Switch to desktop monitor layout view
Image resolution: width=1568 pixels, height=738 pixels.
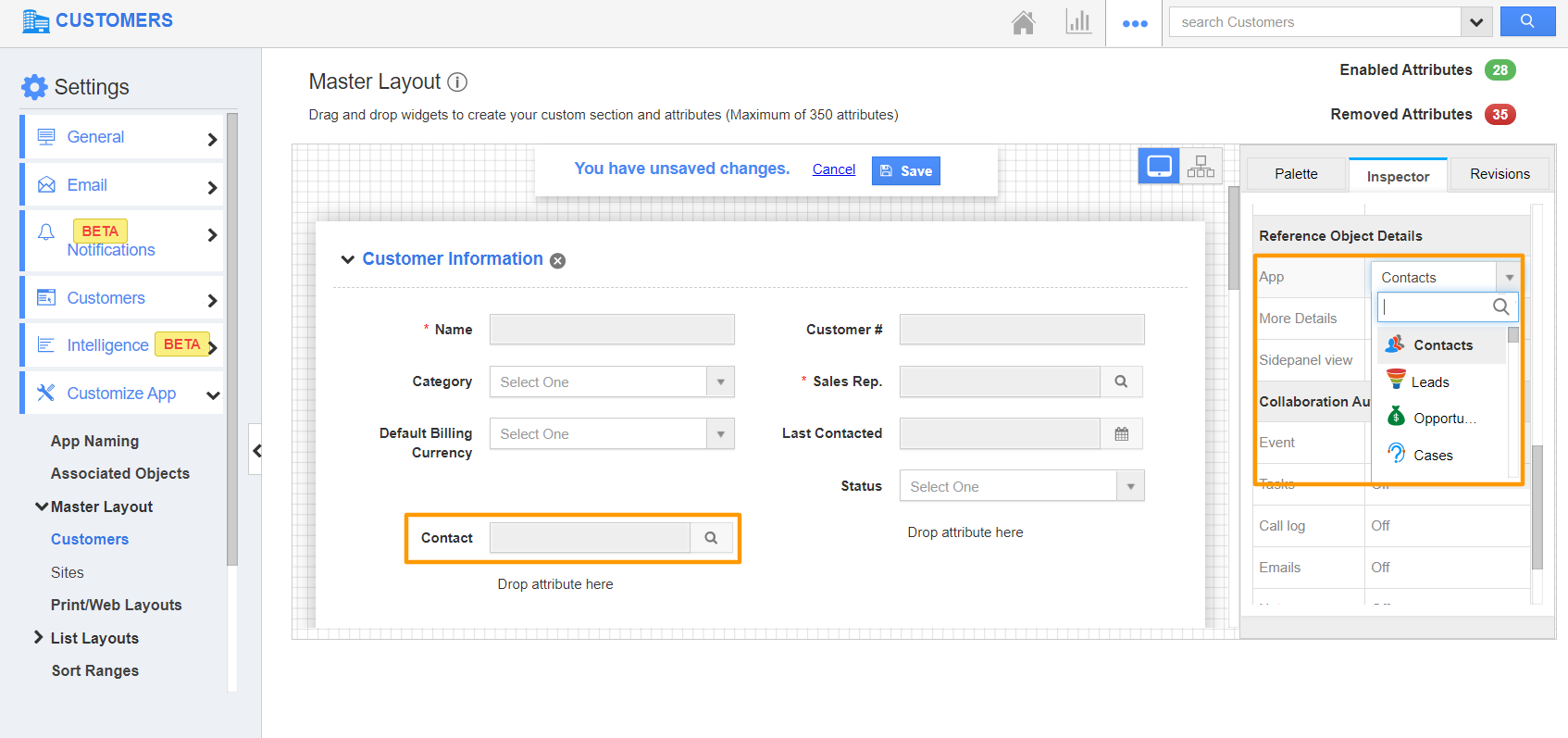(1159, 167)
